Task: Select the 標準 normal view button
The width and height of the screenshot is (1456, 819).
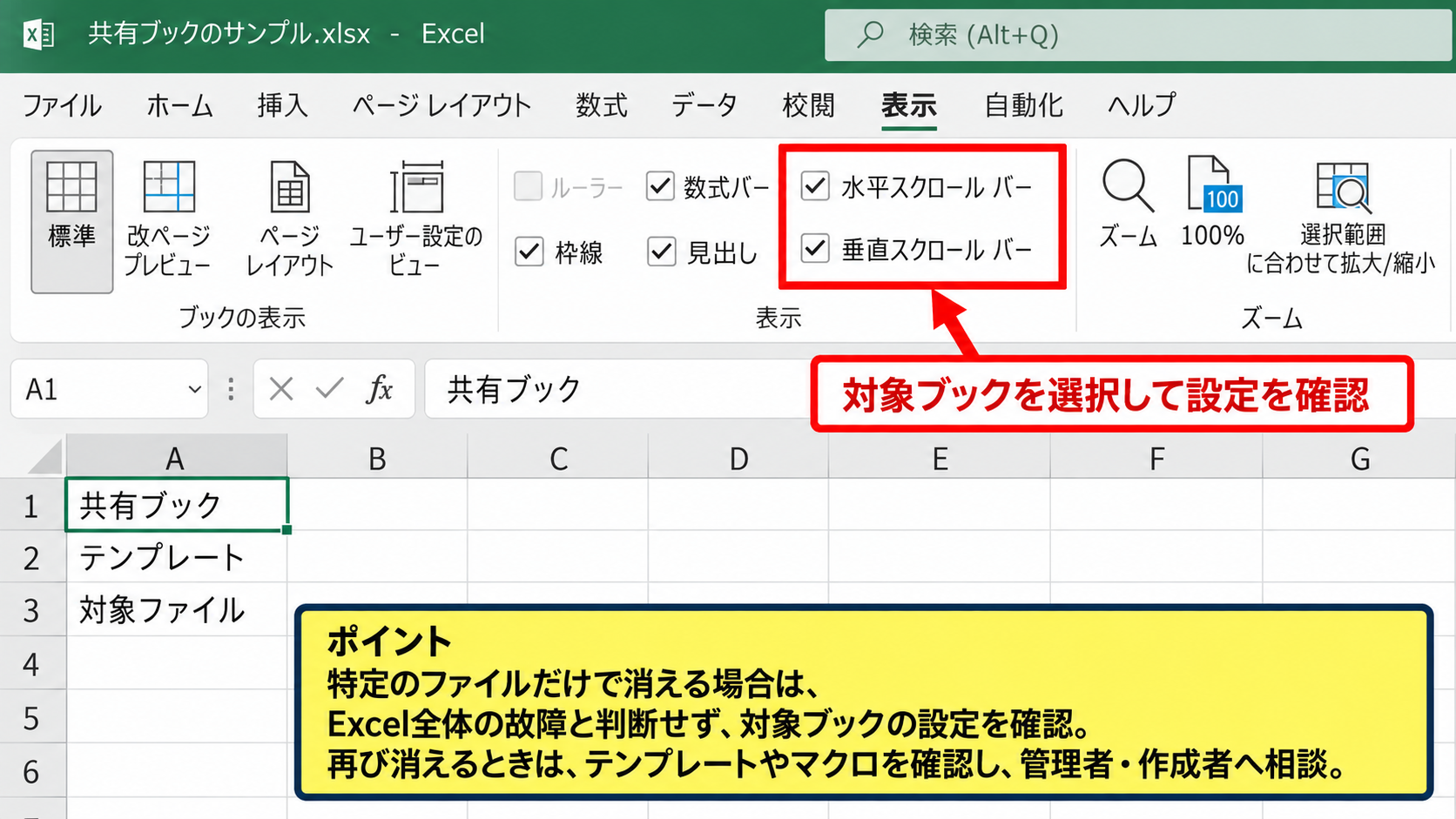Action: coord(71,221)
